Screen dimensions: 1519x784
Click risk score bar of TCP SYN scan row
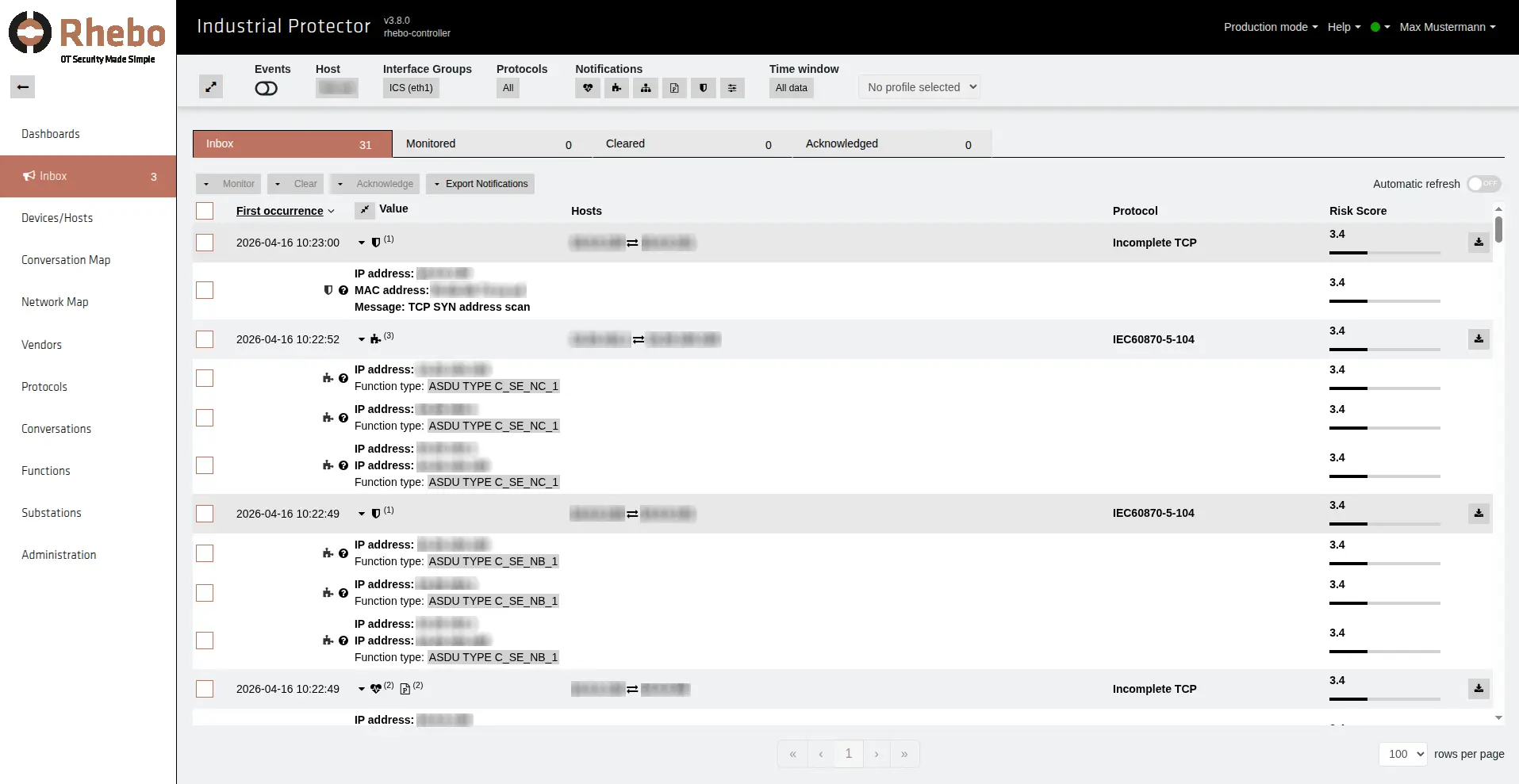click(1385, 301)
